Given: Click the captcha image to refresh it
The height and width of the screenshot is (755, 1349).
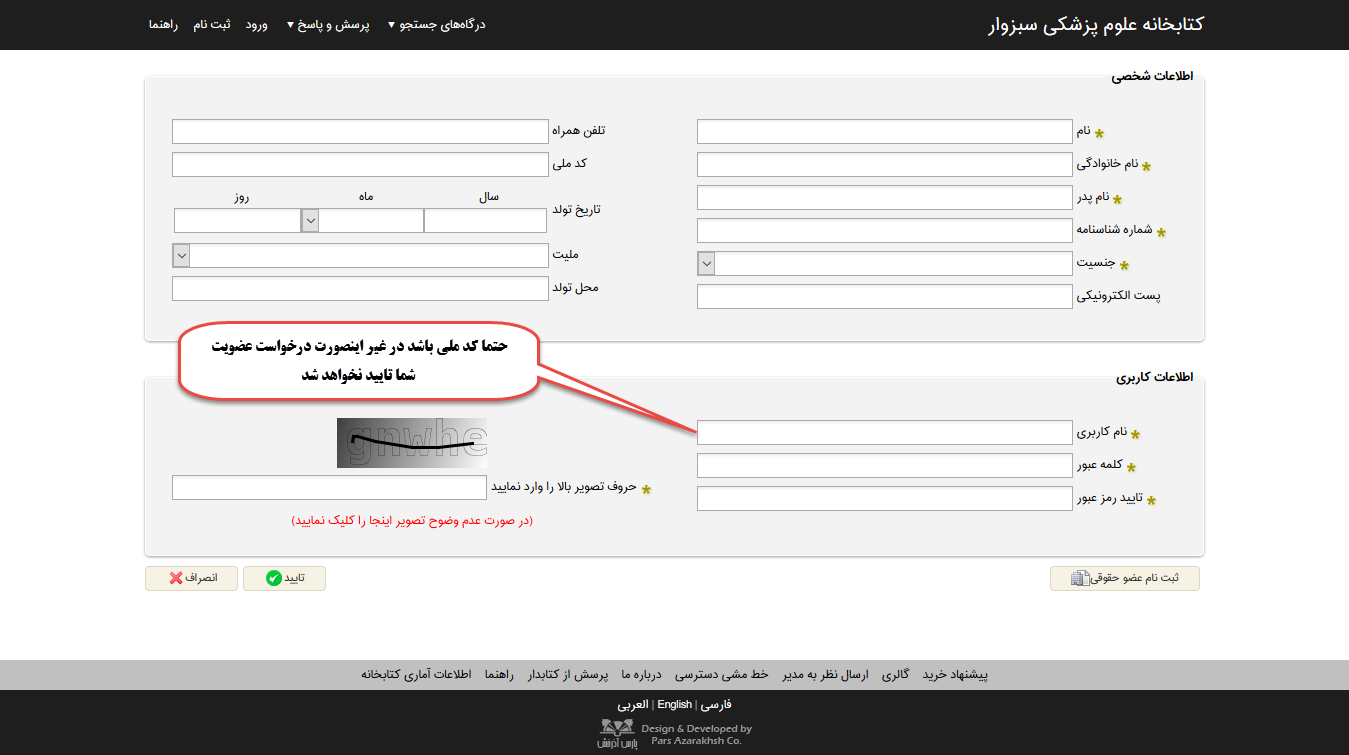Looking at the screenshot, I should click(412, 443).
